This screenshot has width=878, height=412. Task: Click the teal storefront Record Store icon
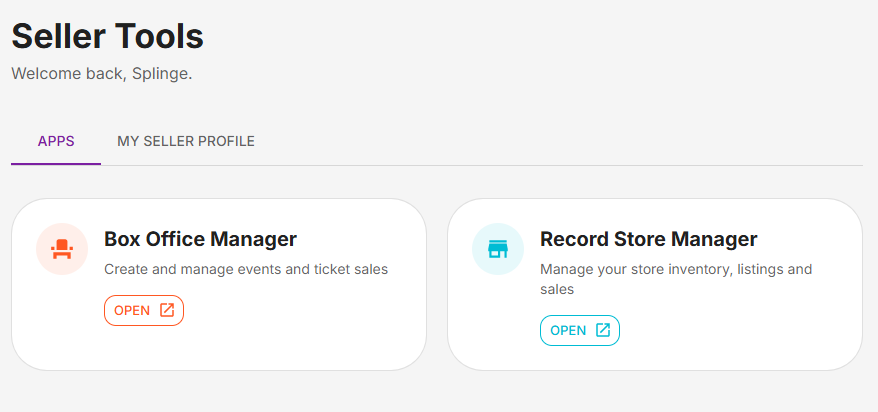[498, 249]
